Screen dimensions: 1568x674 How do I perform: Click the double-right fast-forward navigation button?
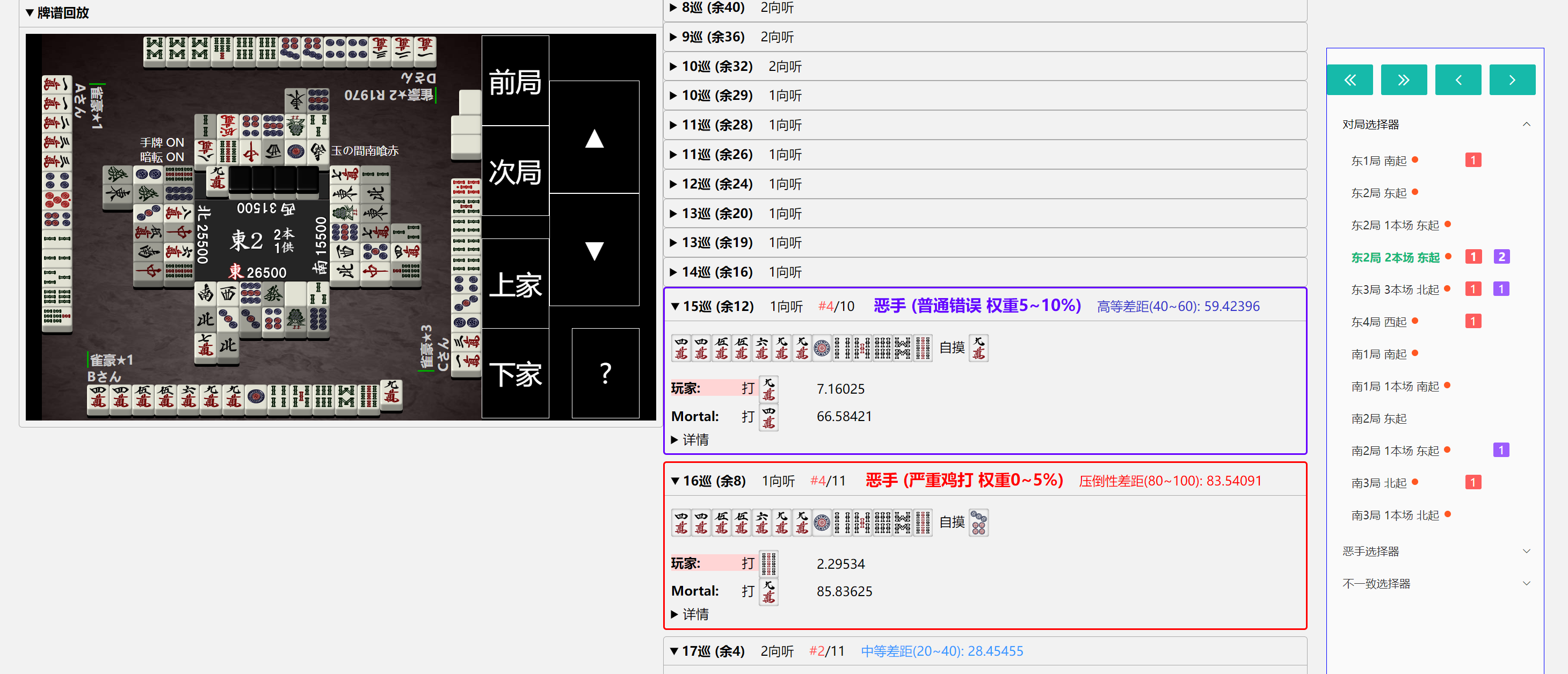pyautogui.click(x=1403, y=80)
